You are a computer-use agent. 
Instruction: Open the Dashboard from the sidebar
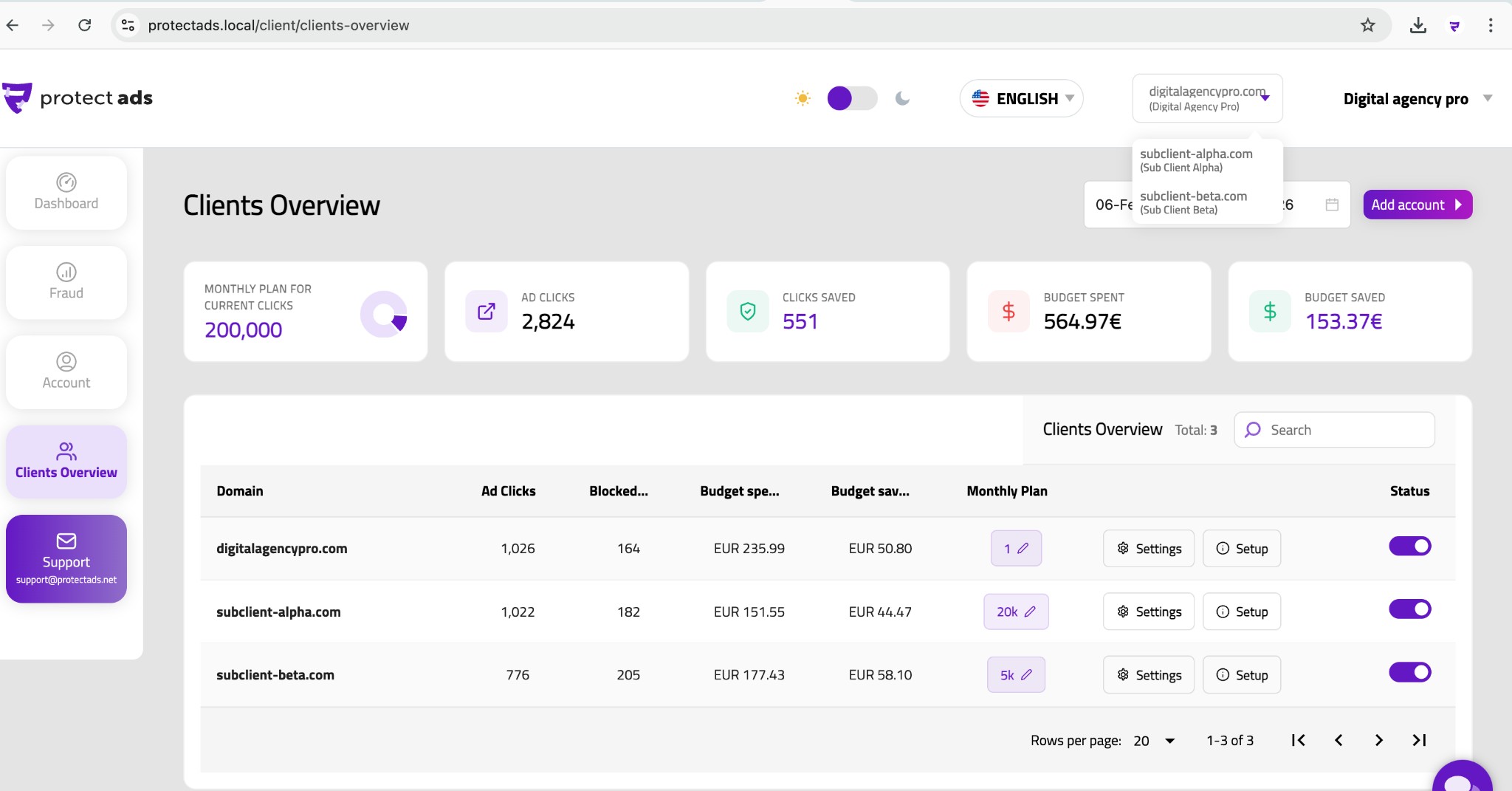click(x=66, y=193)
